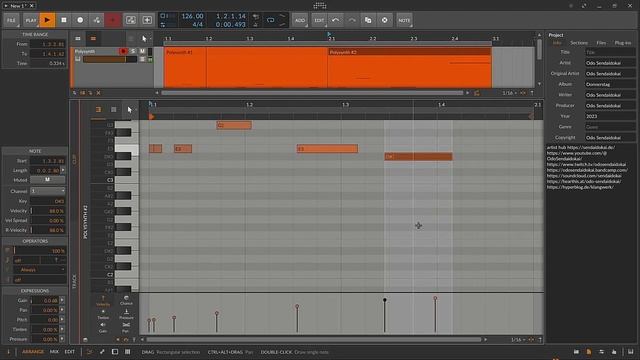Open the Sections tab in Project panel
Image resolution: width=640 pixels, height=360 pixels.
(x=579, y=43)
